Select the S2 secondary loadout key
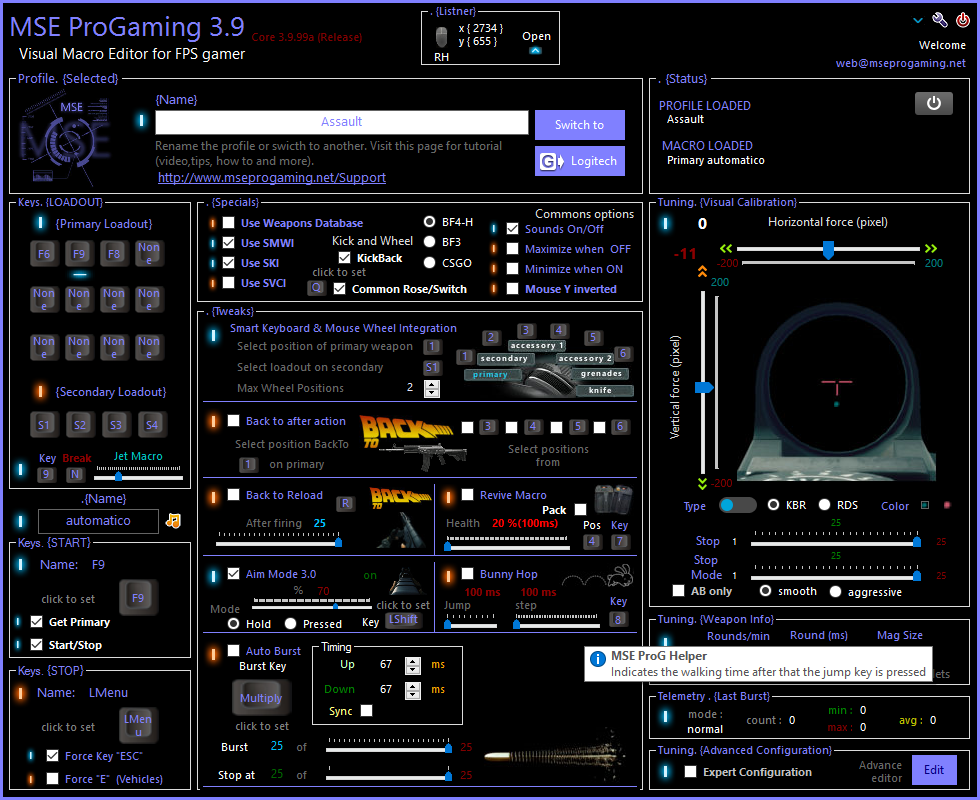This screenshot has height=800, width=980. point(79,425)
